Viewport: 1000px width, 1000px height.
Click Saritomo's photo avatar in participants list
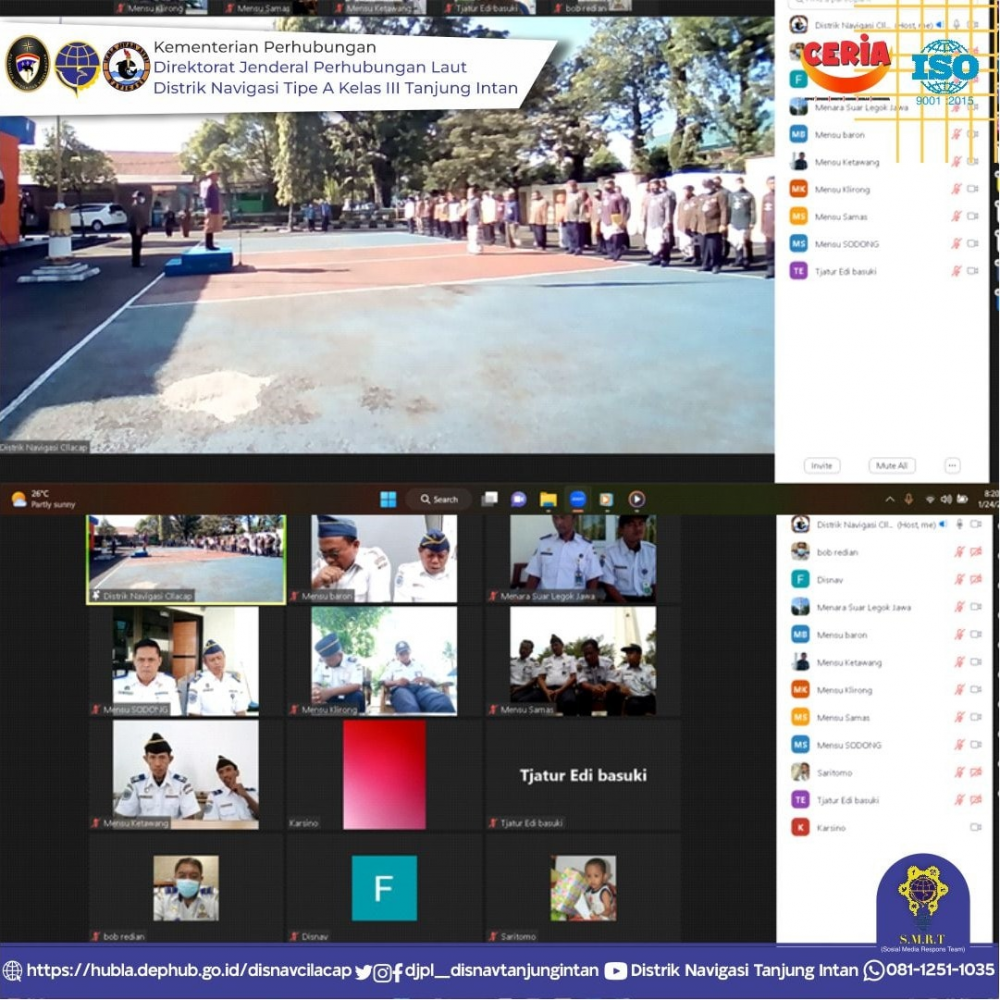tap(800, 772)
